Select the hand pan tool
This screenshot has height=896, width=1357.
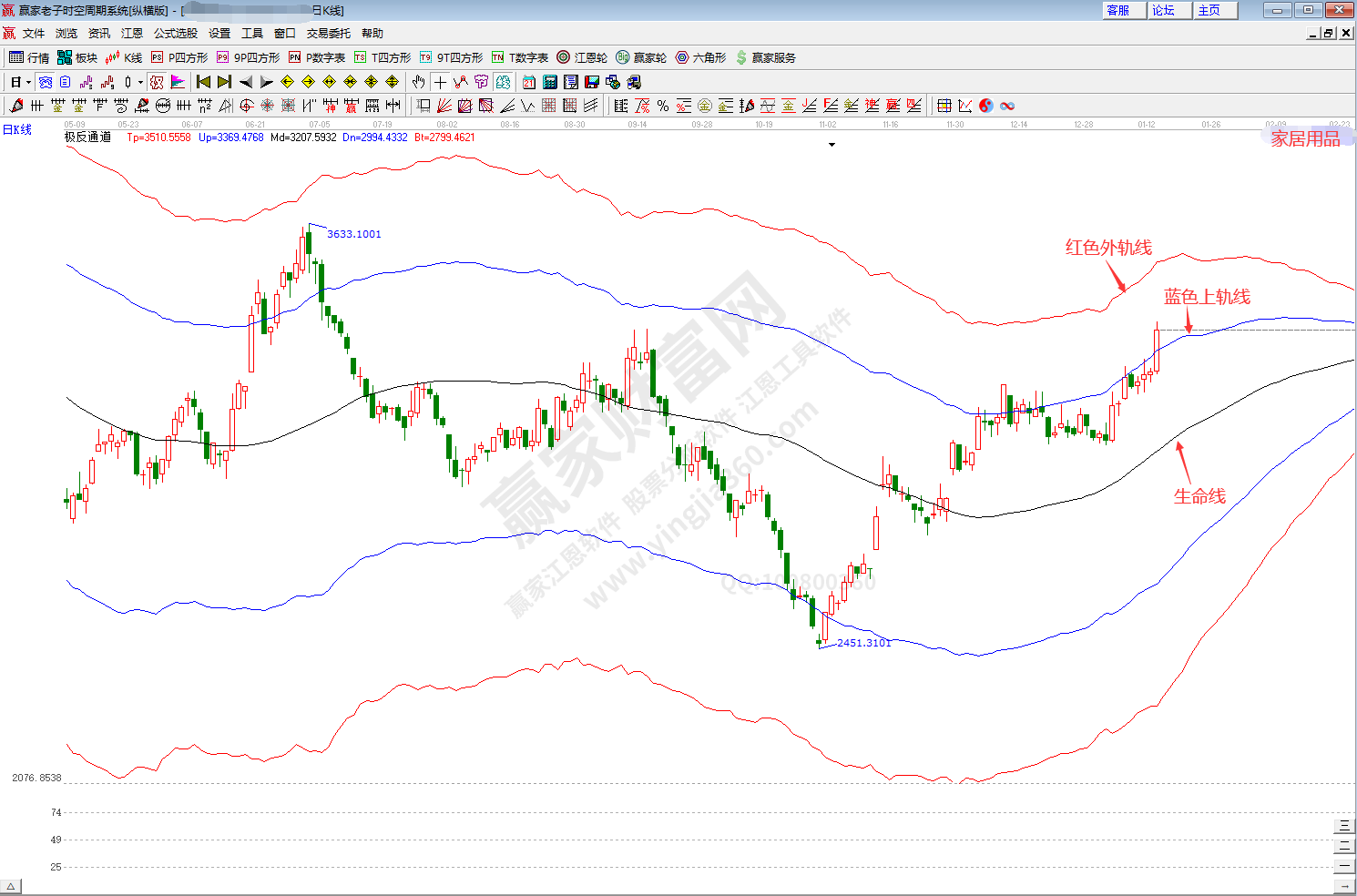click(x=418, y=82)
